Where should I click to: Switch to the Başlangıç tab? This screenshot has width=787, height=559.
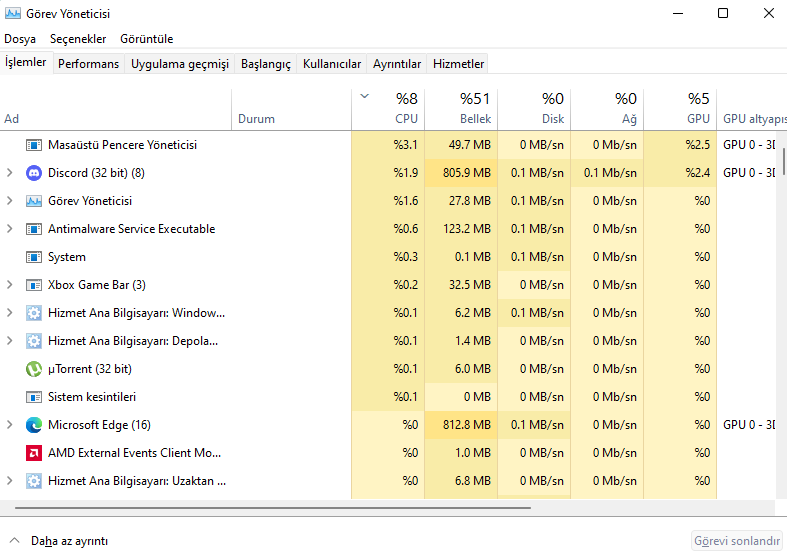pyautogui.click(x=266, y=64)
